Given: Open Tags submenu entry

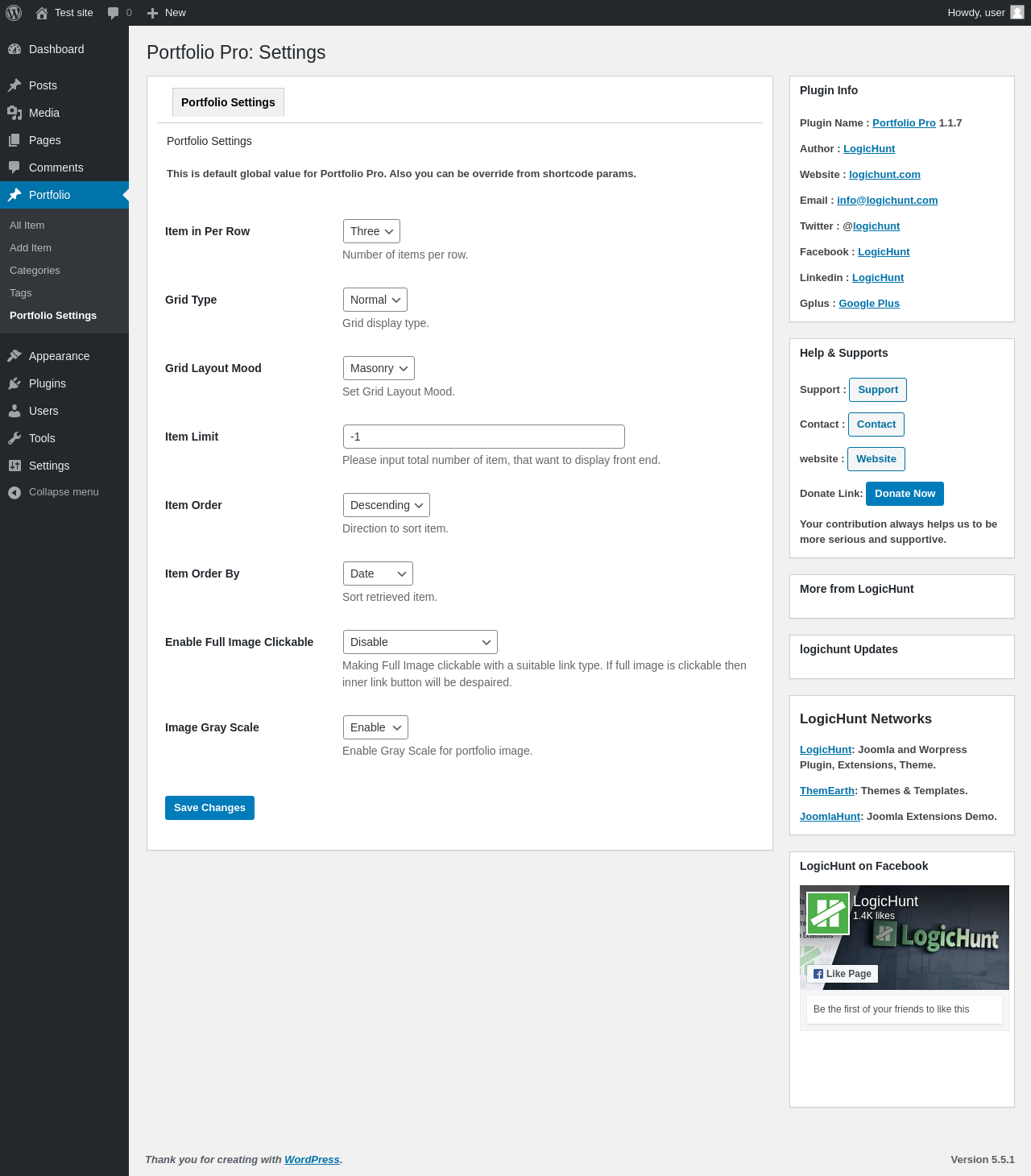Looking at the screenshot, I should click(64, 293).
